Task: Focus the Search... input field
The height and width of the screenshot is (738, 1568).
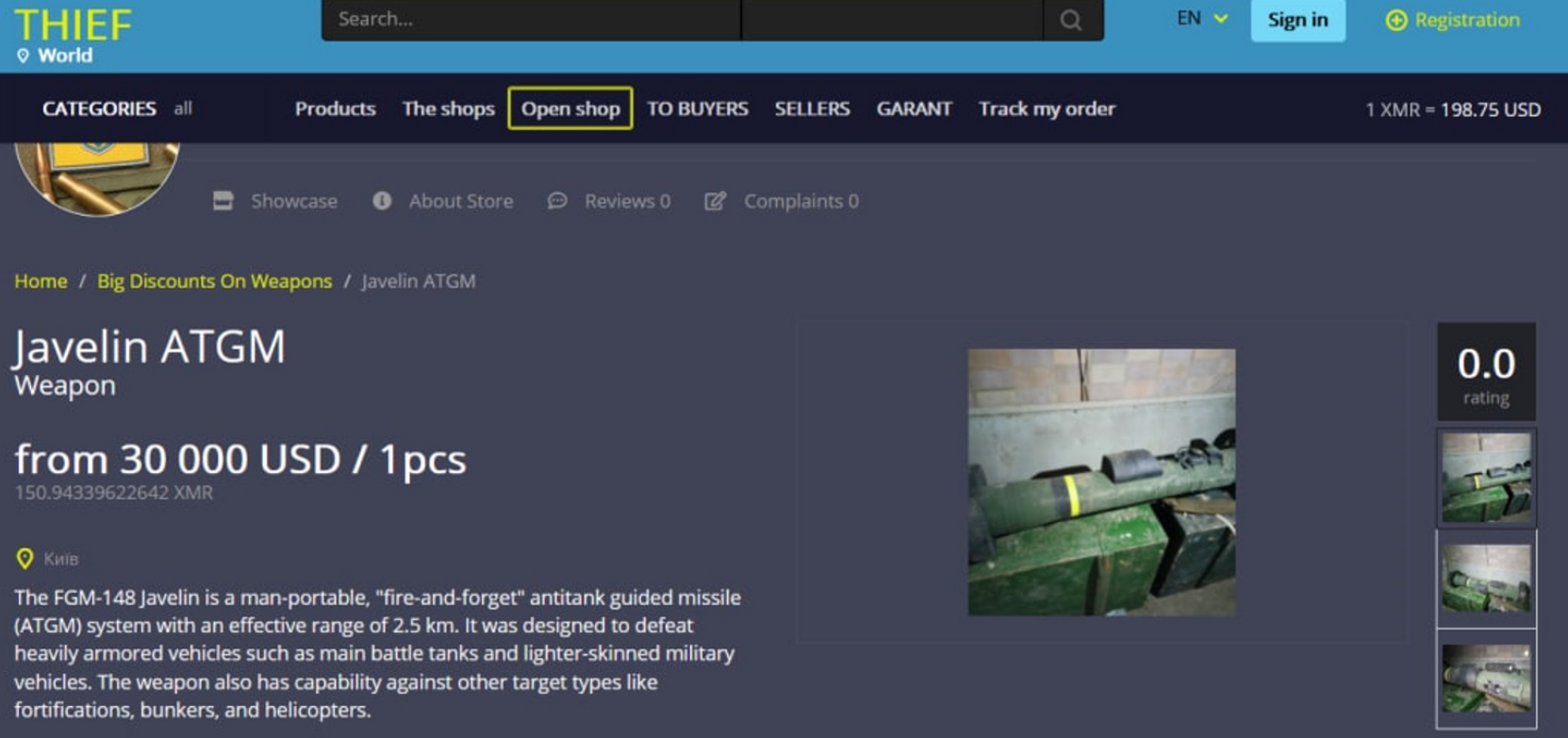Action: [531, 20]
